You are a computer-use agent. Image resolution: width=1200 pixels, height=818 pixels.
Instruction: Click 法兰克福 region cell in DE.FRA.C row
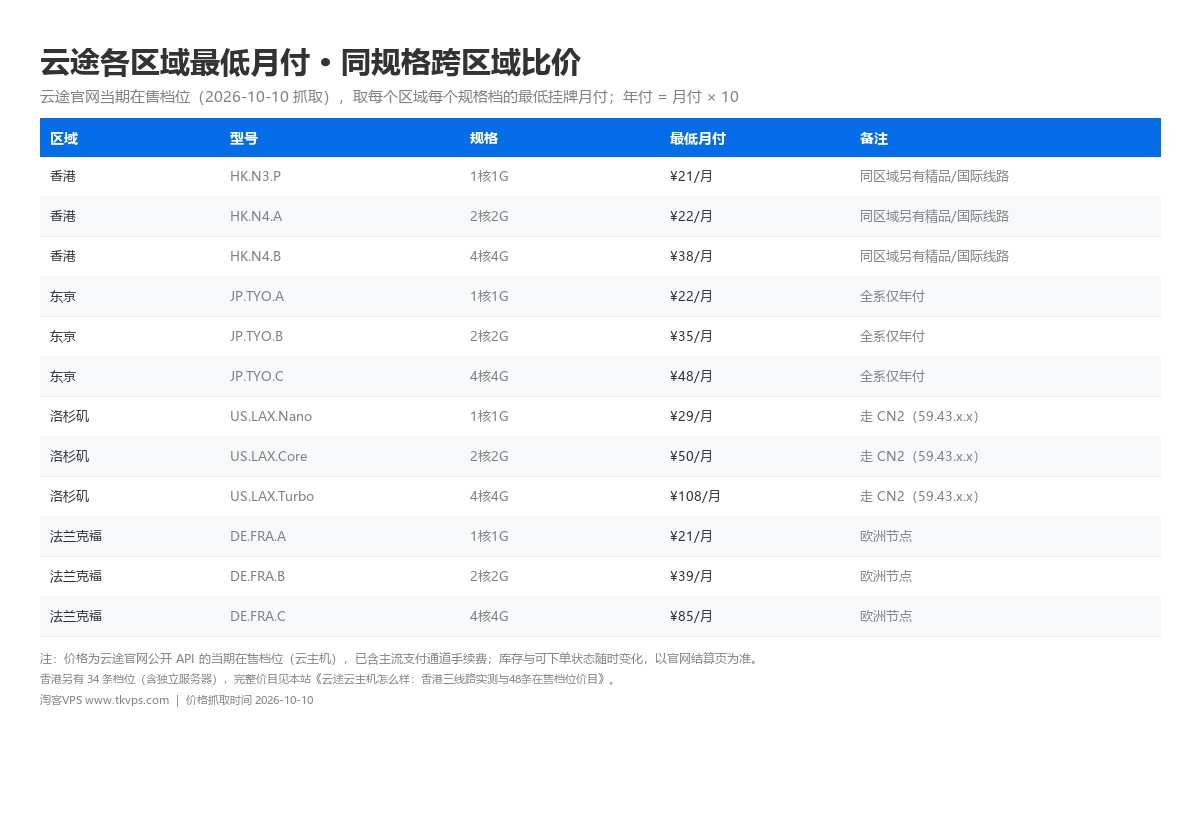[76, 616]
